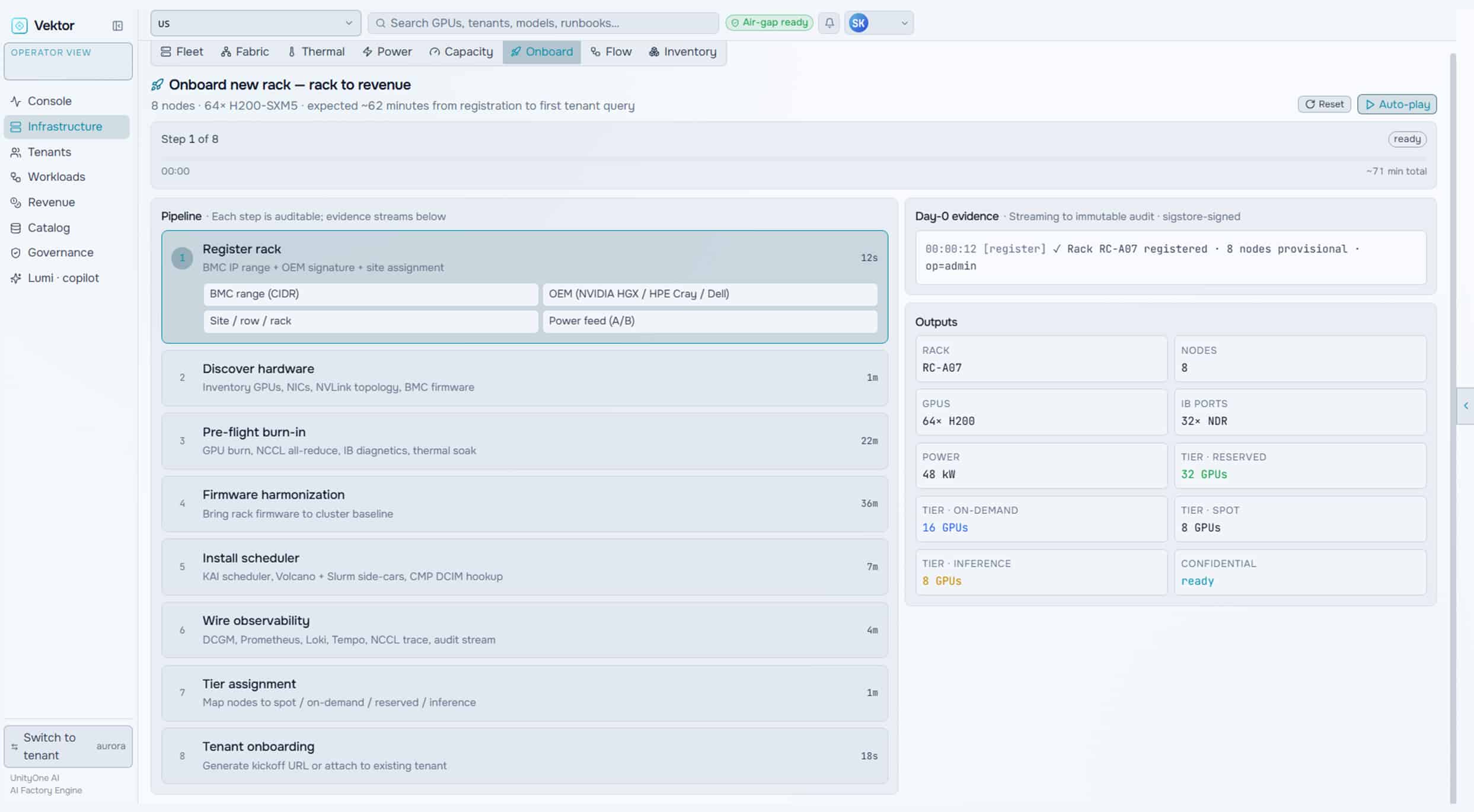Click the rocket icon by the page title

point(157,85)
